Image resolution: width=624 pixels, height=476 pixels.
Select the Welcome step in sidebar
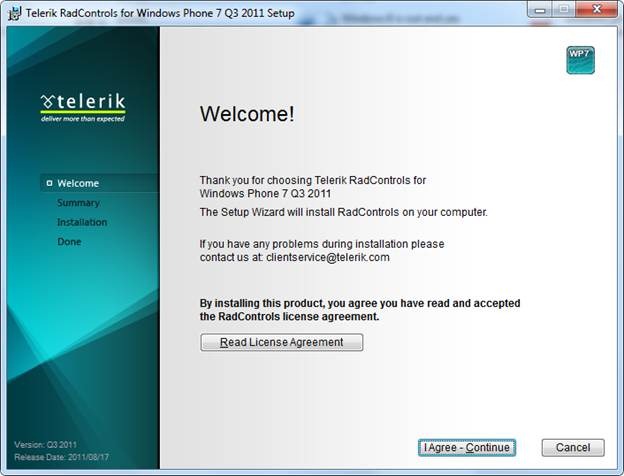78,183
